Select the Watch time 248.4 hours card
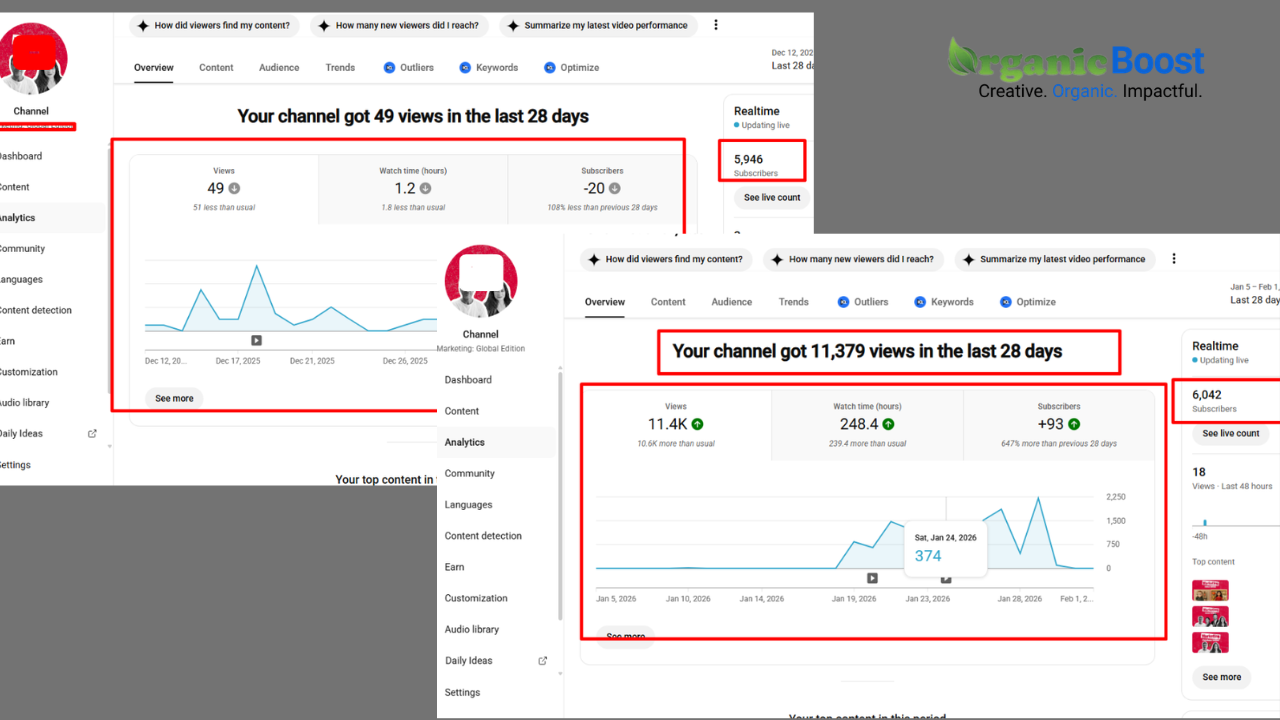Viewport: 1280px width, 720px height. pos(867,425)
